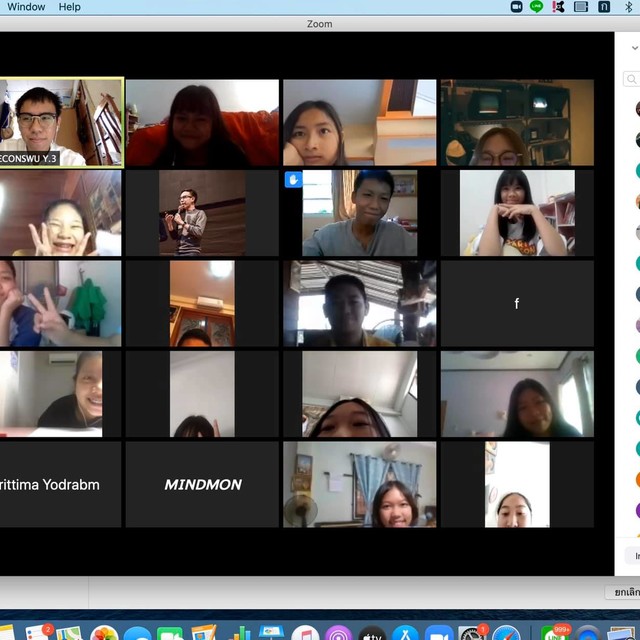Viewport: 640px width, 640px height.
Task: Select the tile showing wall air conditioner
Action: 202,304
